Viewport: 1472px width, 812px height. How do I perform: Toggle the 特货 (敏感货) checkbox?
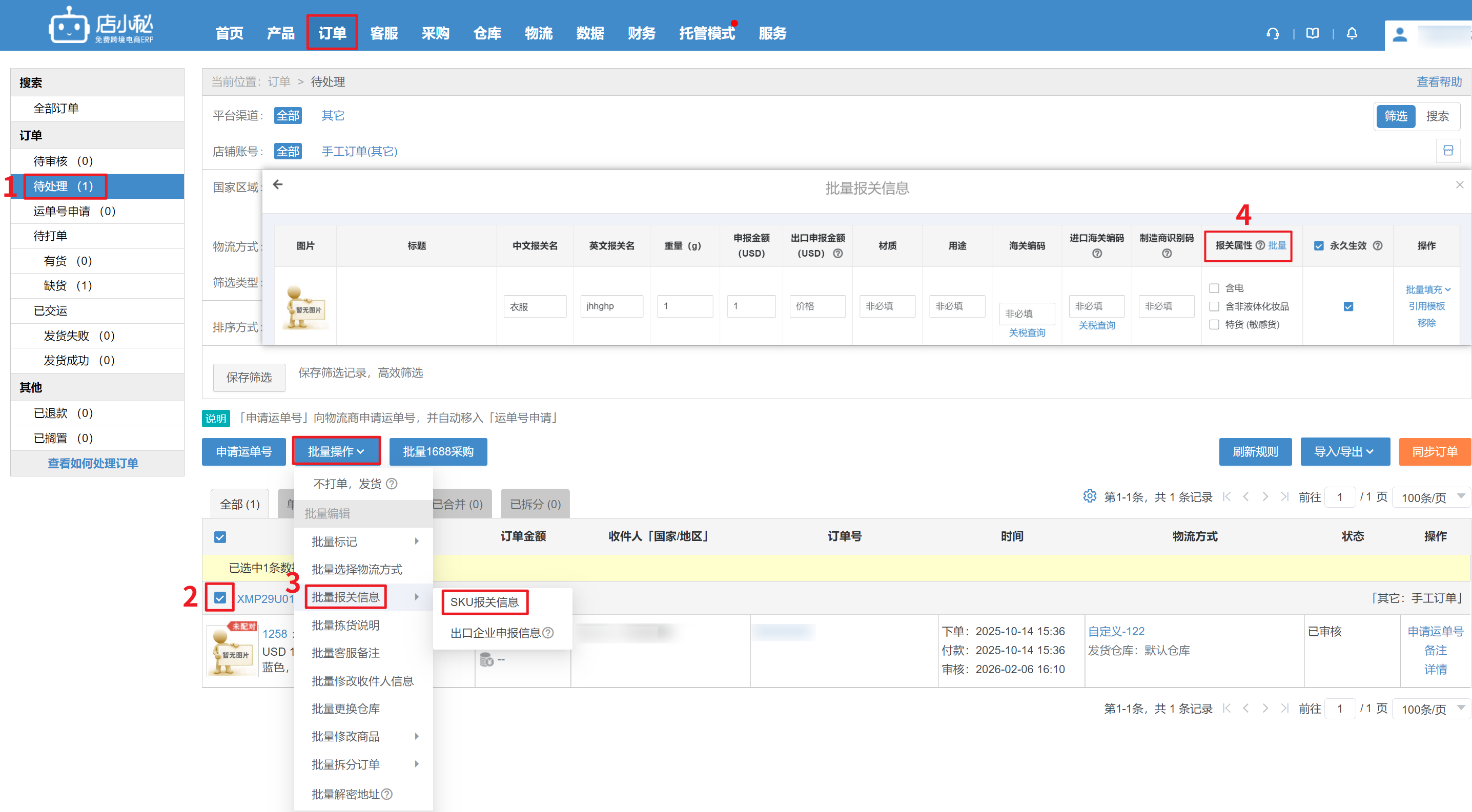[x=1214, y=324]
